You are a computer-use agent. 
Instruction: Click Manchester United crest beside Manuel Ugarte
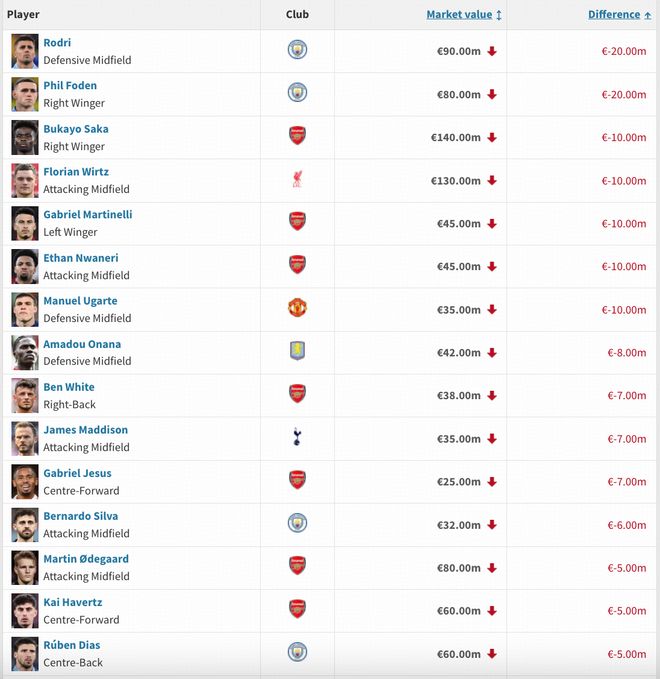297,308
